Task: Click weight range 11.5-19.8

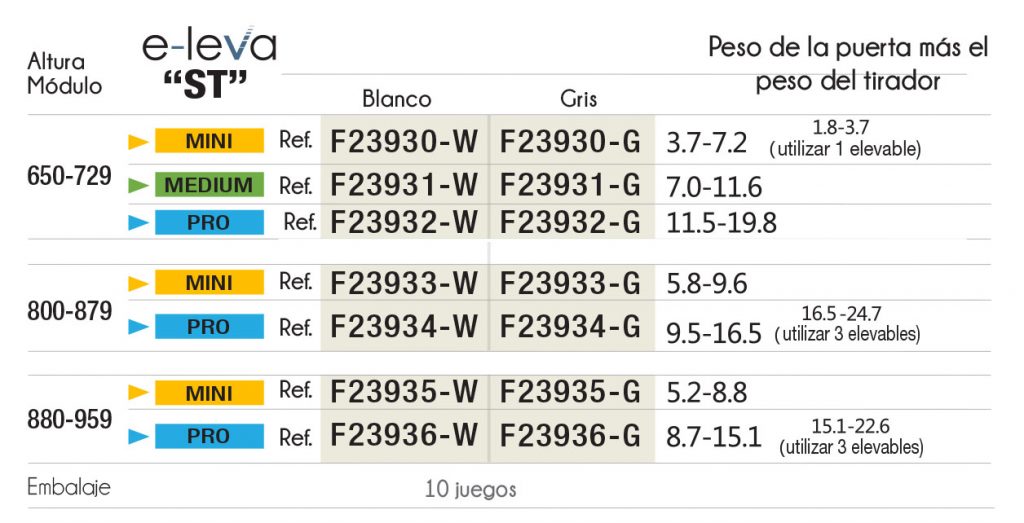Action: point(721,224)
